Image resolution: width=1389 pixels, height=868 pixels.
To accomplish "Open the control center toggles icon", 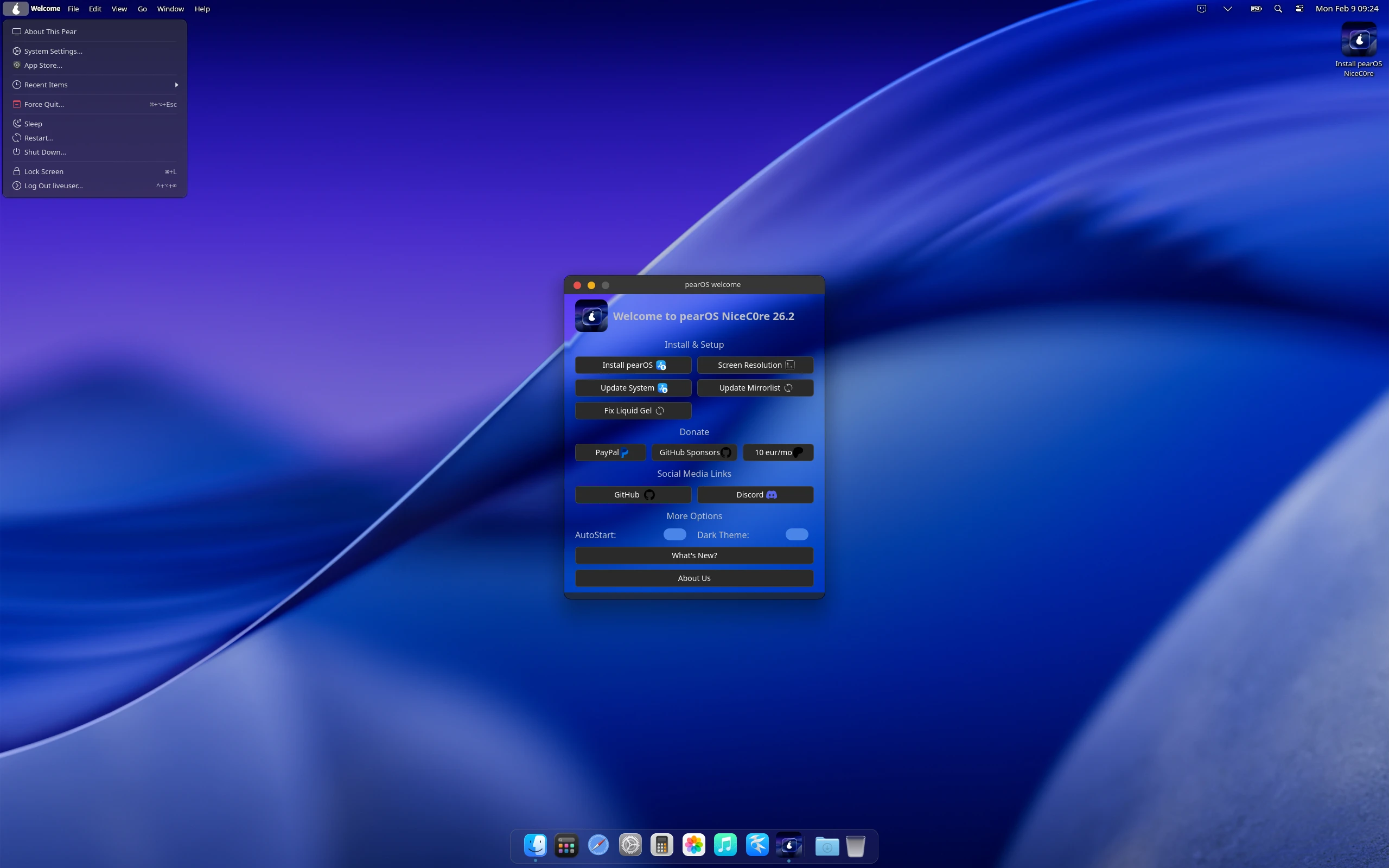I will (1299, 9).
